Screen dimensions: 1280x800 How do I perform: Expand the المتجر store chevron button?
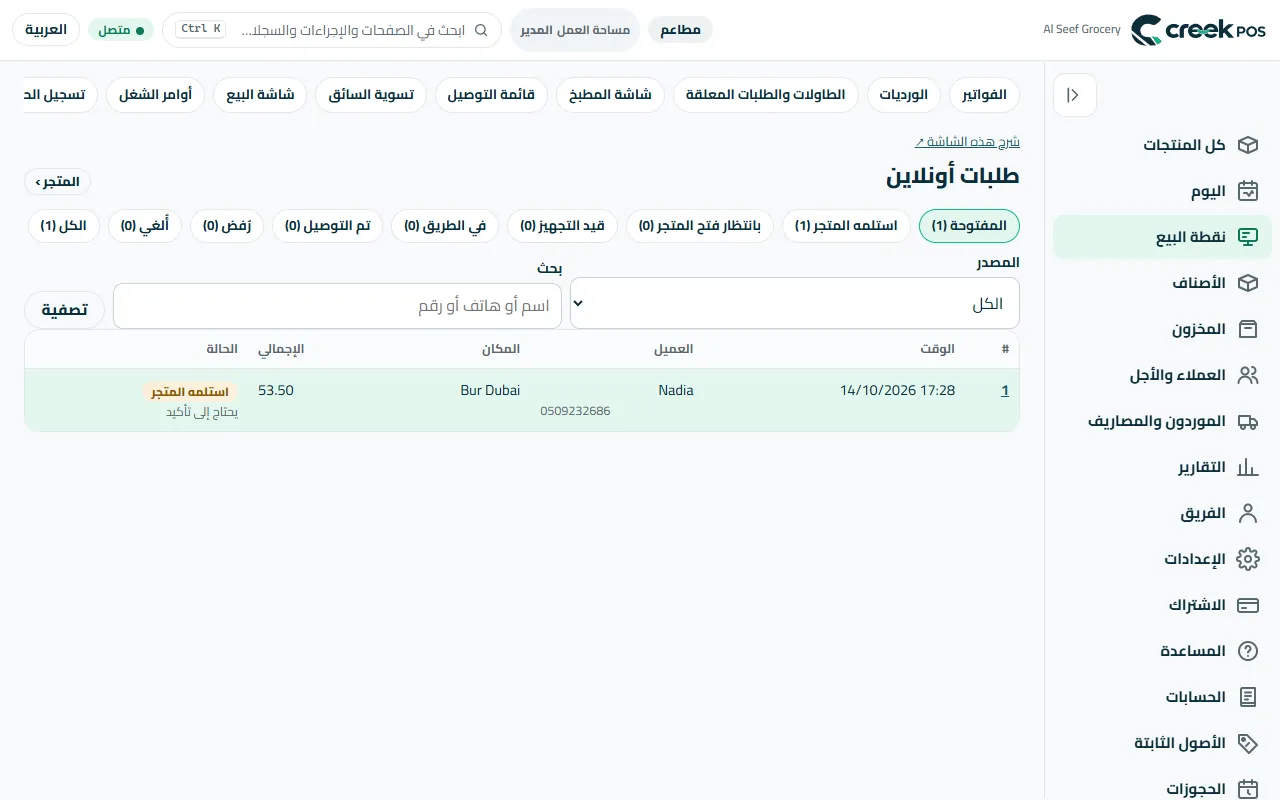(58, 182)
